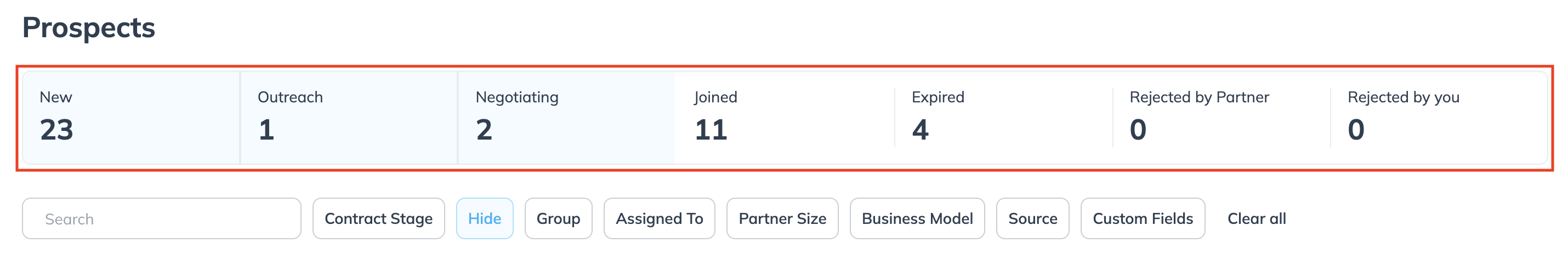Expand the Group filter dropdown
This screenshot has height=254, width=1568.
558,219
